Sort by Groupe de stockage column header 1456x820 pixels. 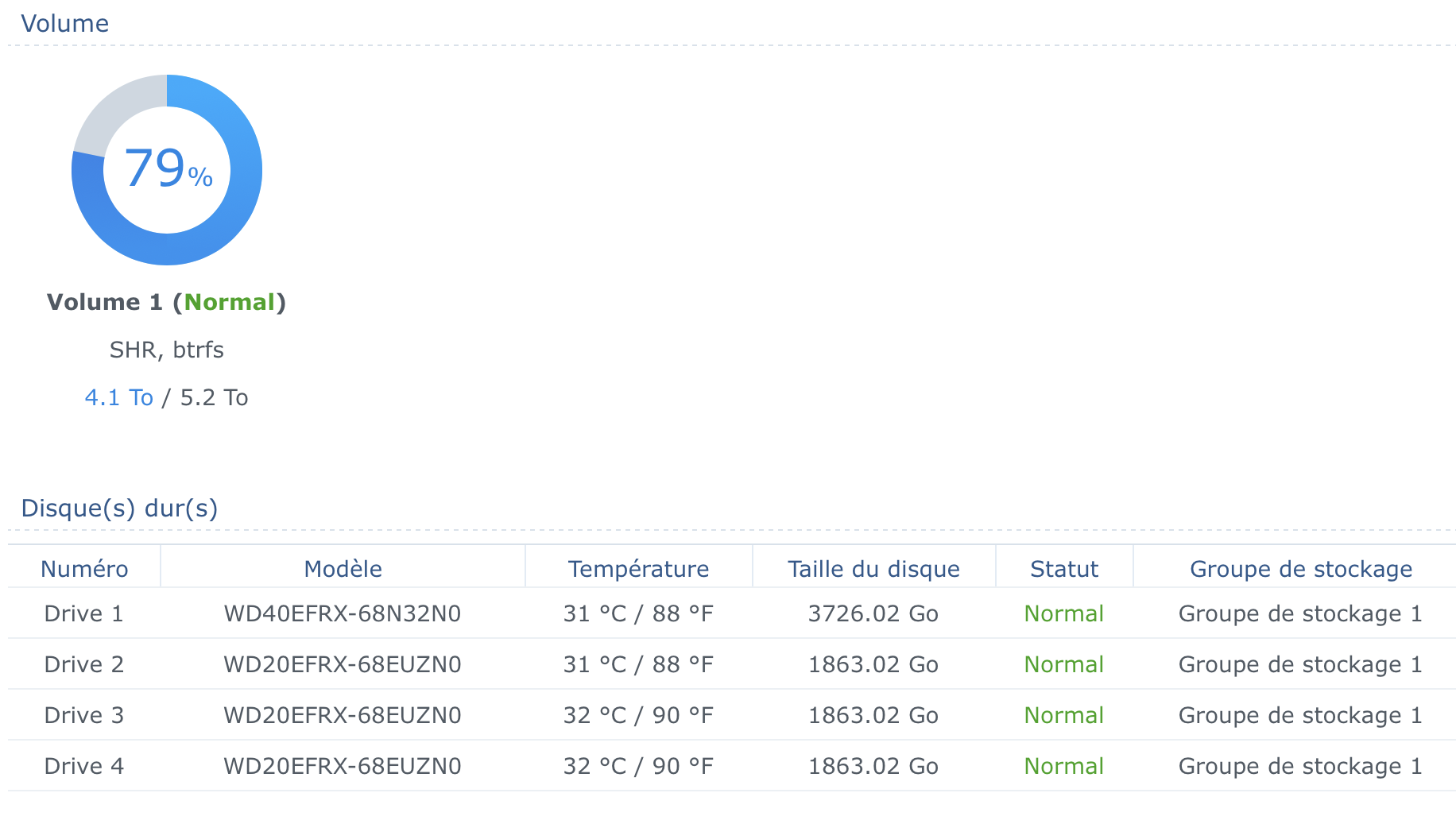point(1300,569)
